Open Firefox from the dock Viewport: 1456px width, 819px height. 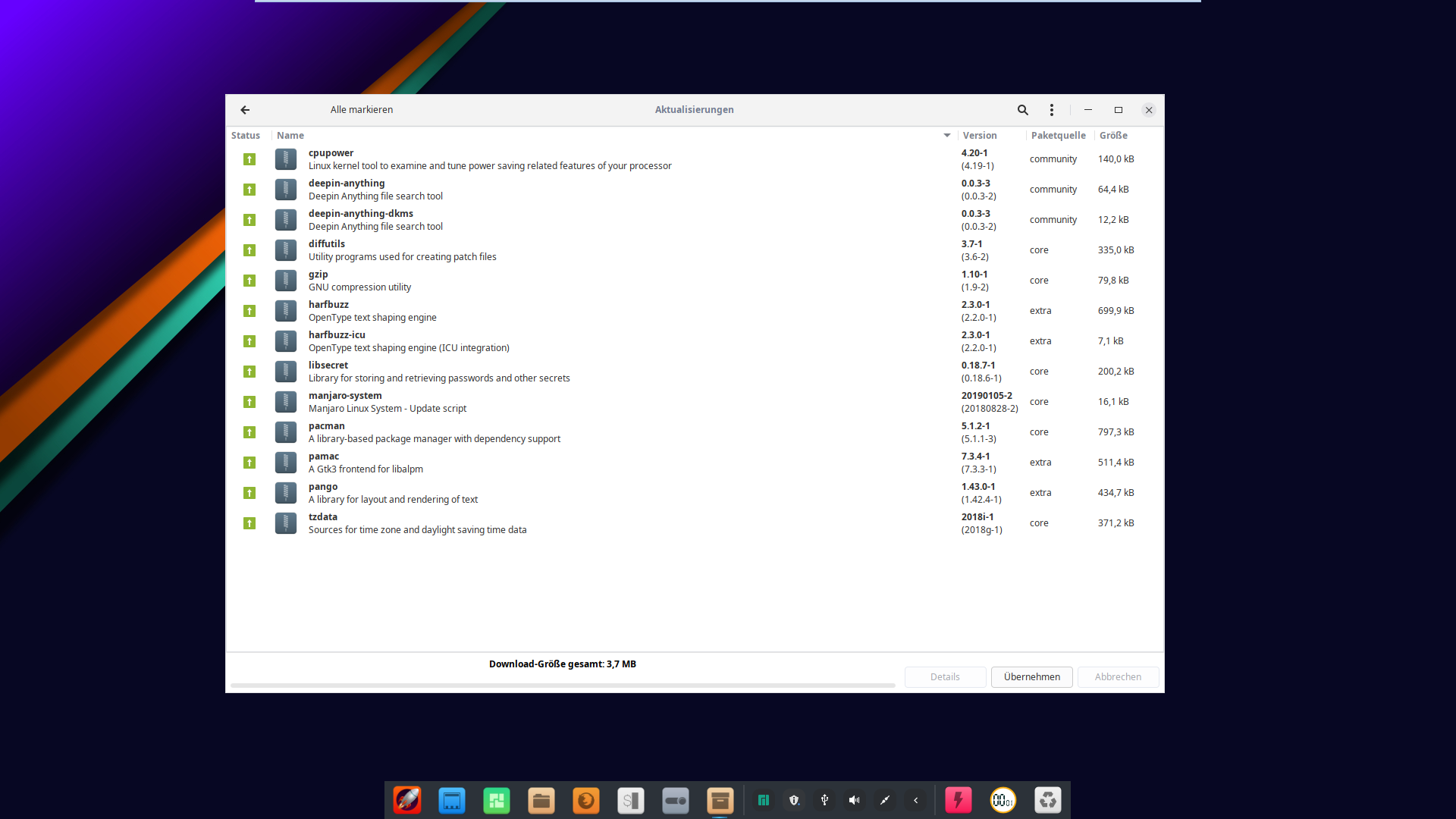point(586,800)
